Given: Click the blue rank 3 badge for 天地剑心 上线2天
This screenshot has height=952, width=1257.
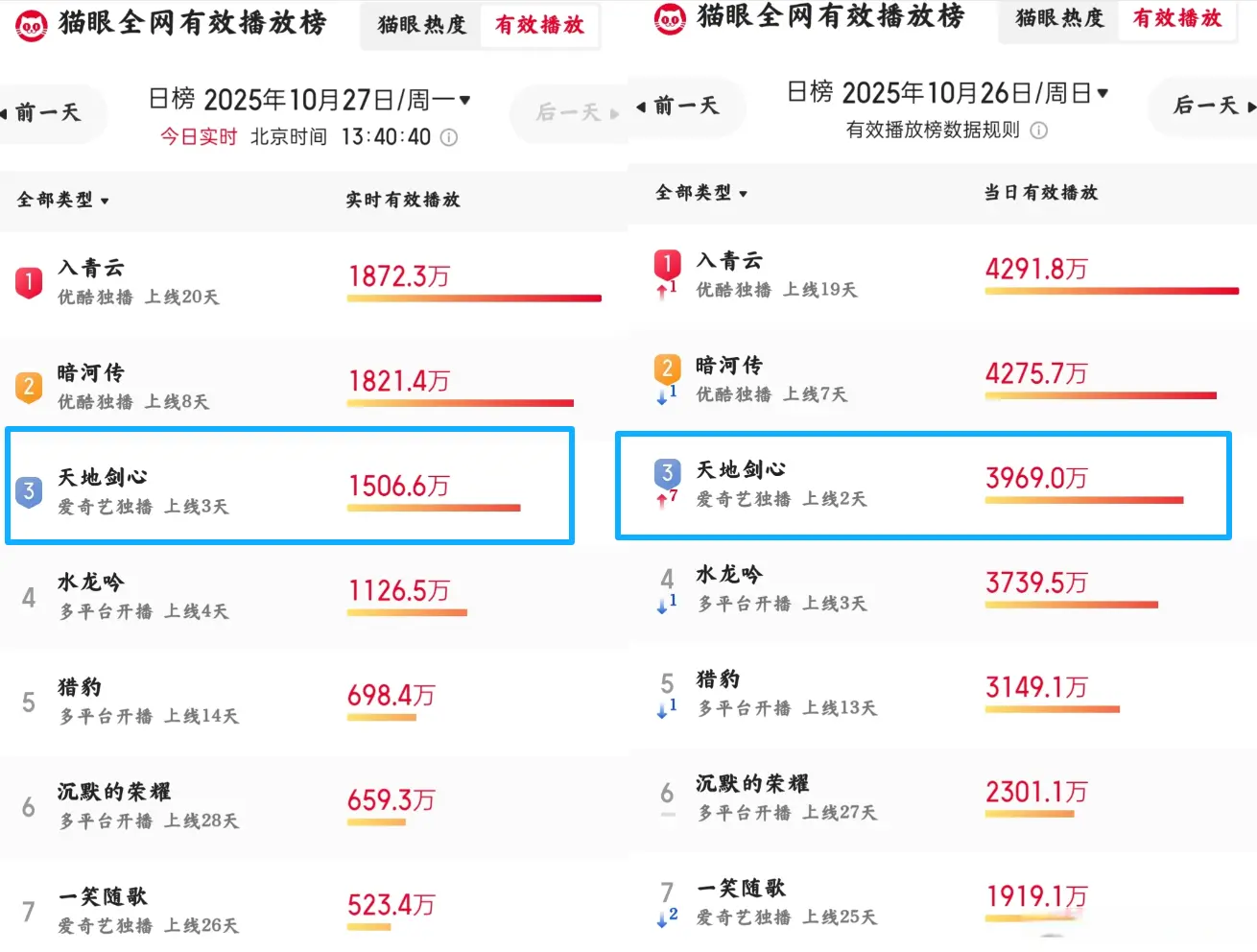Looking at the screenshot, I should 667,473.
